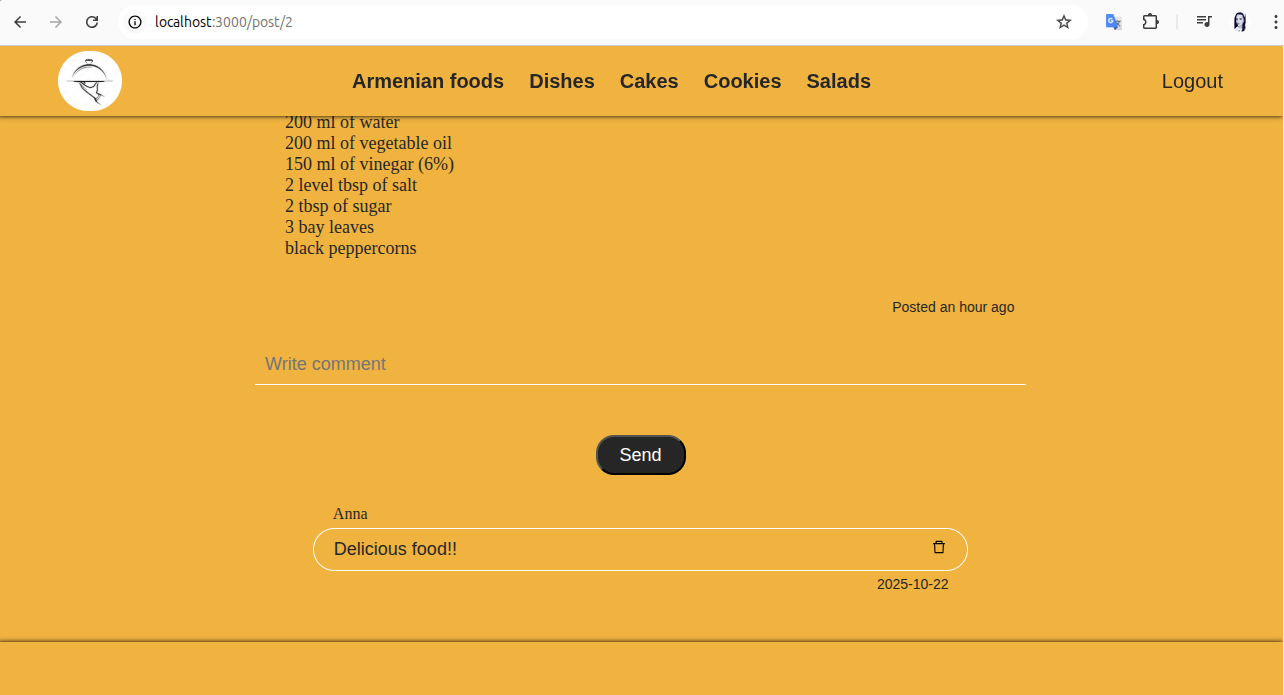Screen dimensions: 1284x695
Task: Click ingredient line 3 bay leaves
Action: click(329, 227)
